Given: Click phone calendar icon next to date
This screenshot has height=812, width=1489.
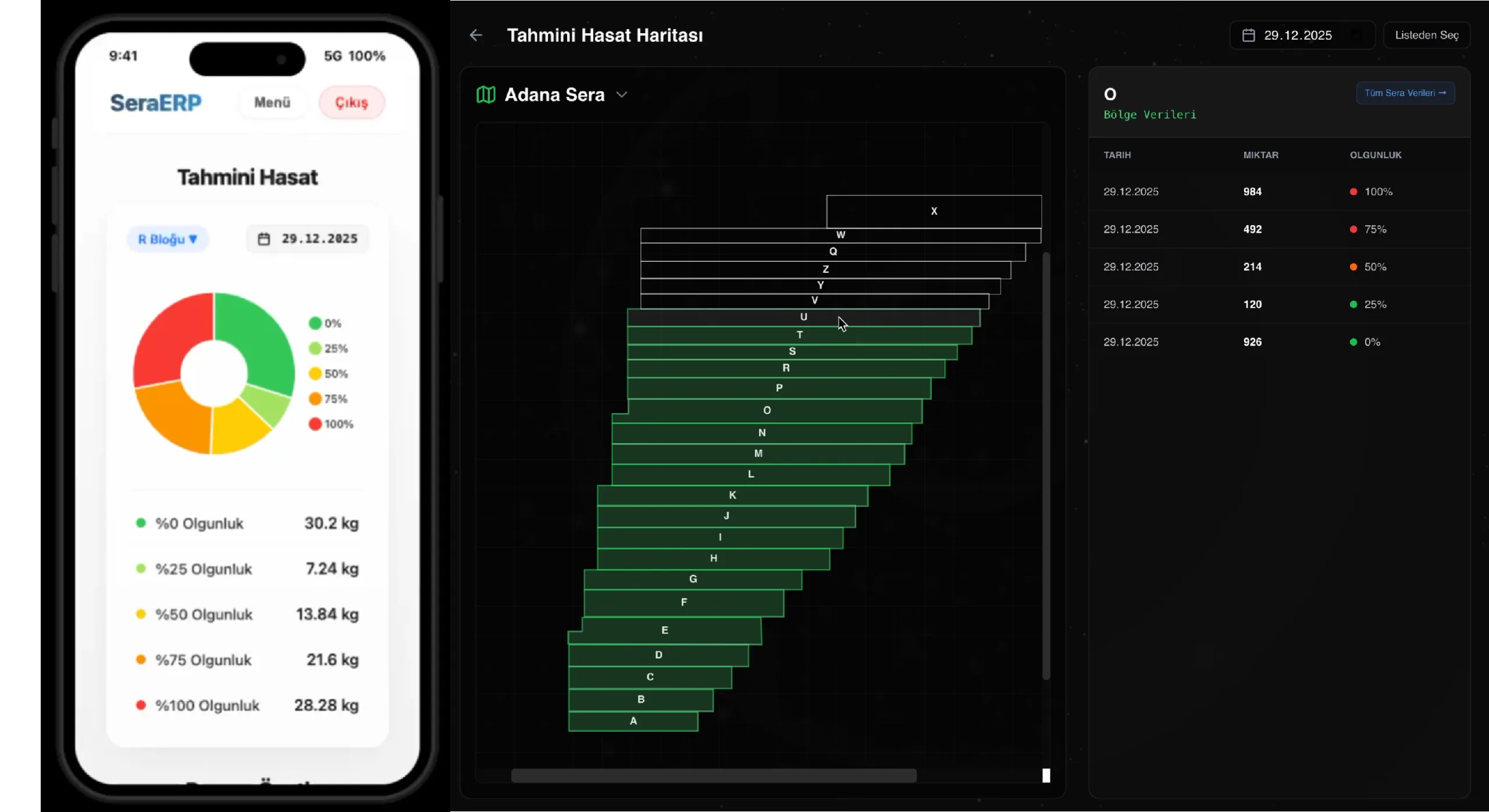Looking at the screenshot, I should [x=264, y=239].
